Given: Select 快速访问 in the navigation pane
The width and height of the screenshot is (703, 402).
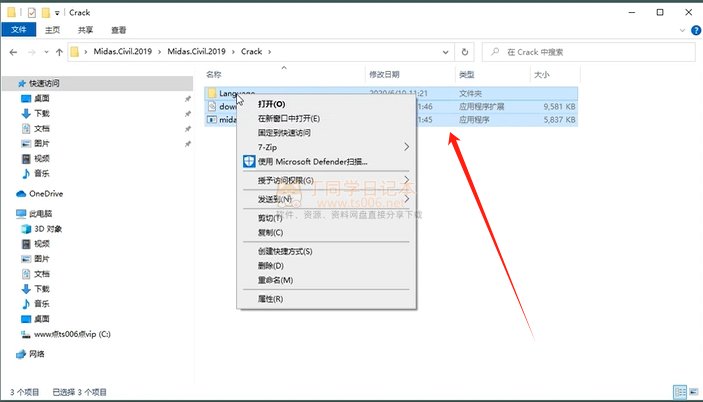Looking at the screenshot, I should pyautogui.click(x=98, y=83).
